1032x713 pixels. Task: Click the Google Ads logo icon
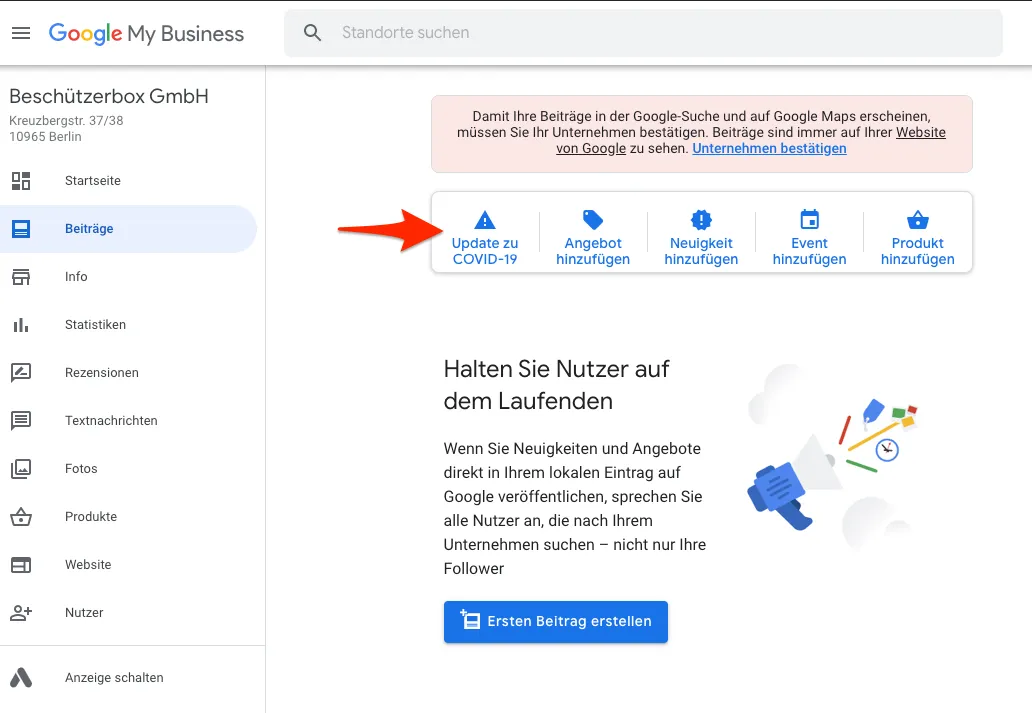pyautogui.click(x=21, y=678)
